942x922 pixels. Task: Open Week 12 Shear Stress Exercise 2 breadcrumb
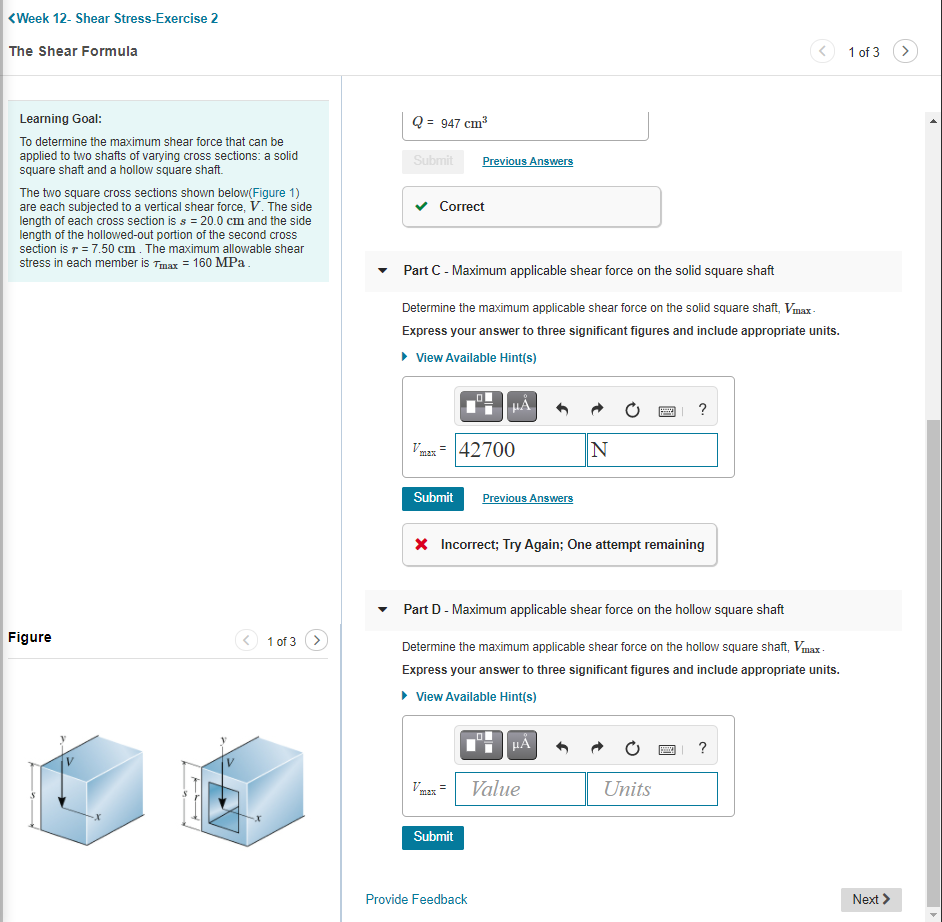(x=113, y=18)
